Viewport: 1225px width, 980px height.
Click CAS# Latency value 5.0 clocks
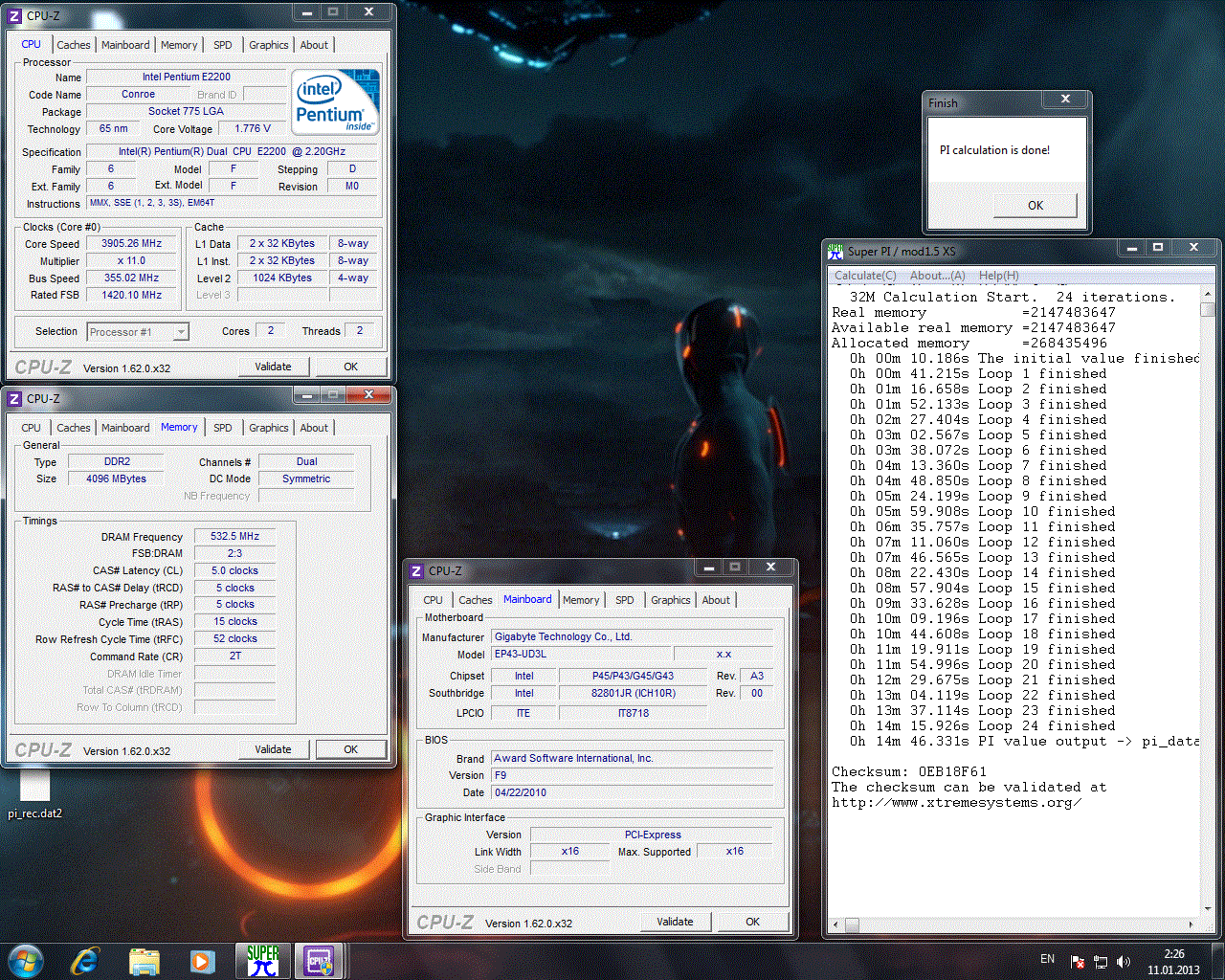235,571
